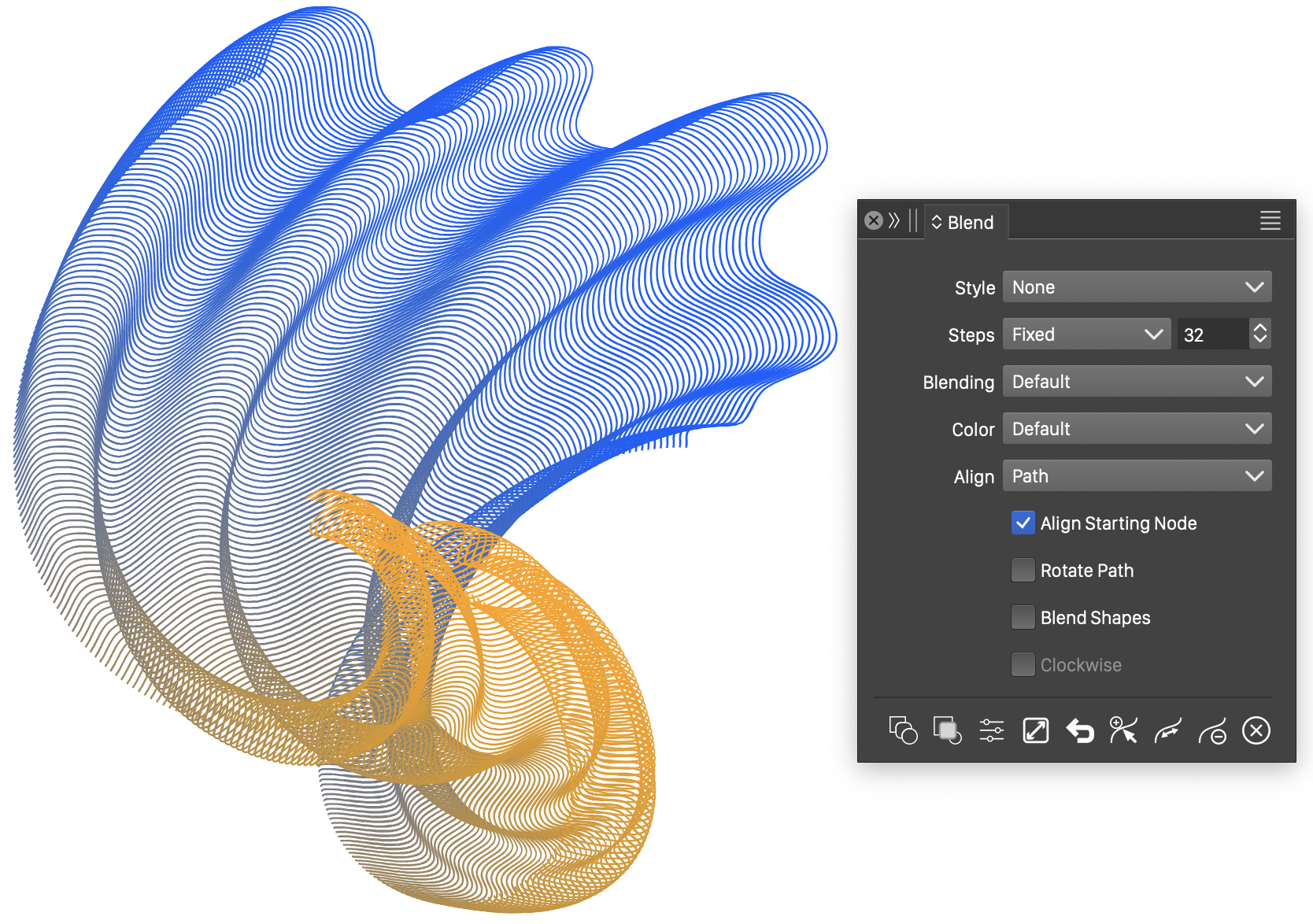Viewport: 1313px width, 924px height.
Task: Click the reverse blend curved arrow icon
Action: pos(1080,730)
